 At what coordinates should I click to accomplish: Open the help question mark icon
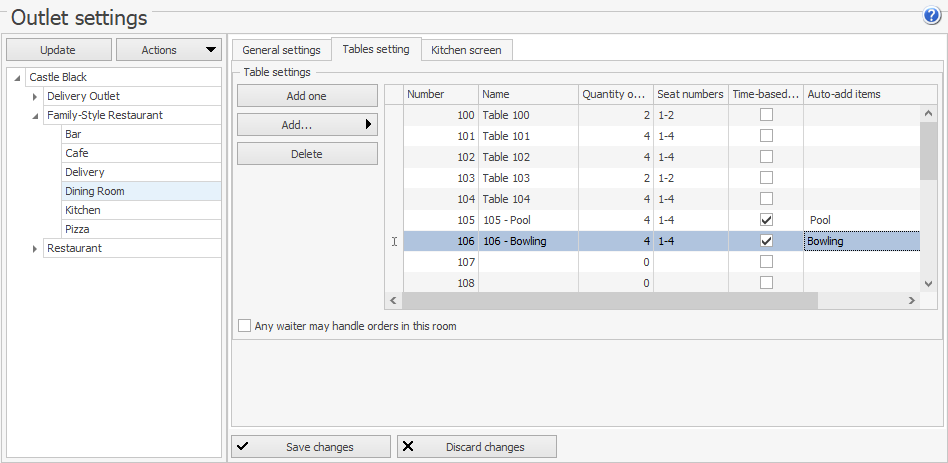click(x=932, y=16)
